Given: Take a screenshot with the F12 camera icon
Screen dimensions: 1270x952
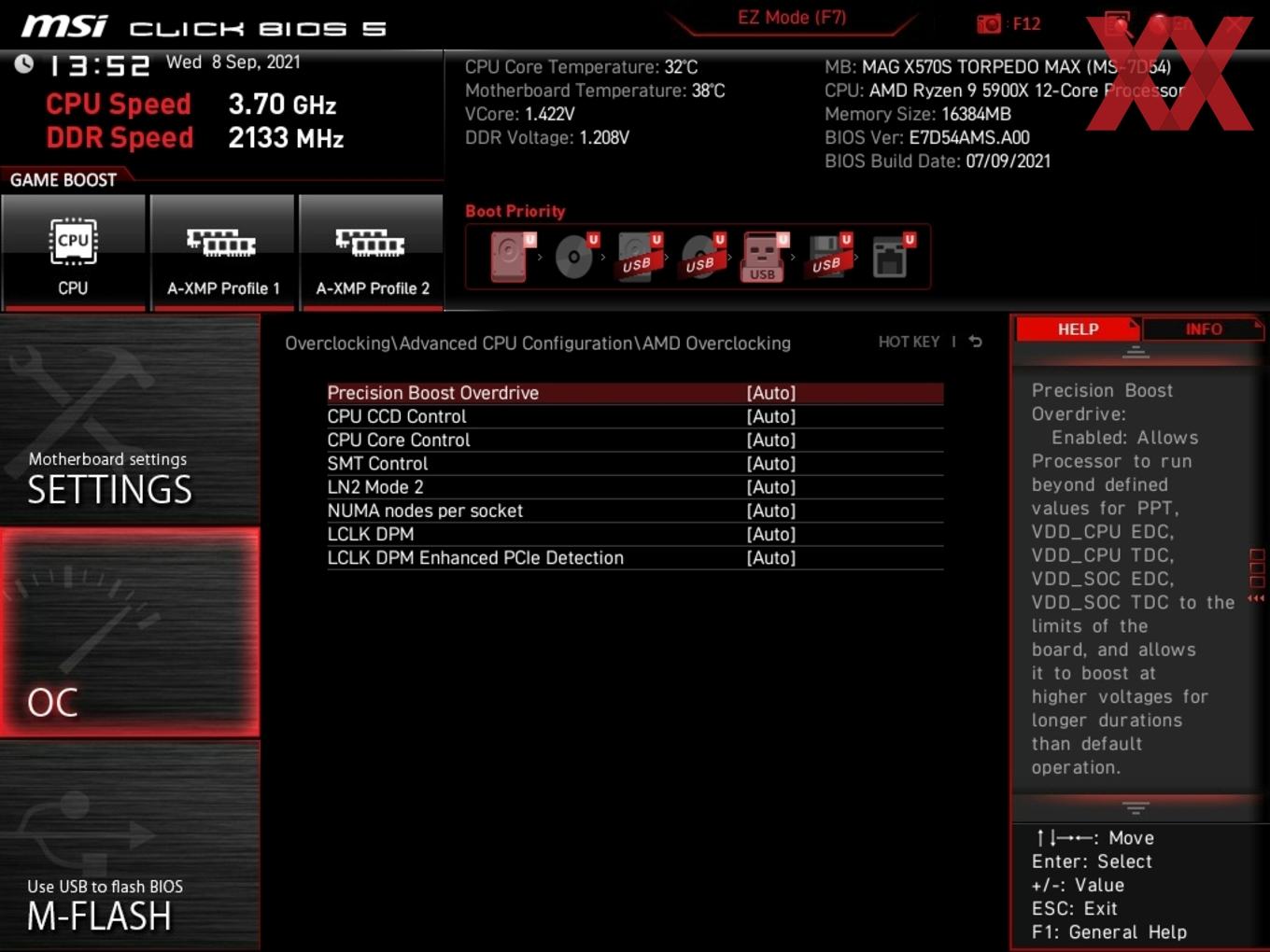Looking at the screenshot, I should (989, 24).
